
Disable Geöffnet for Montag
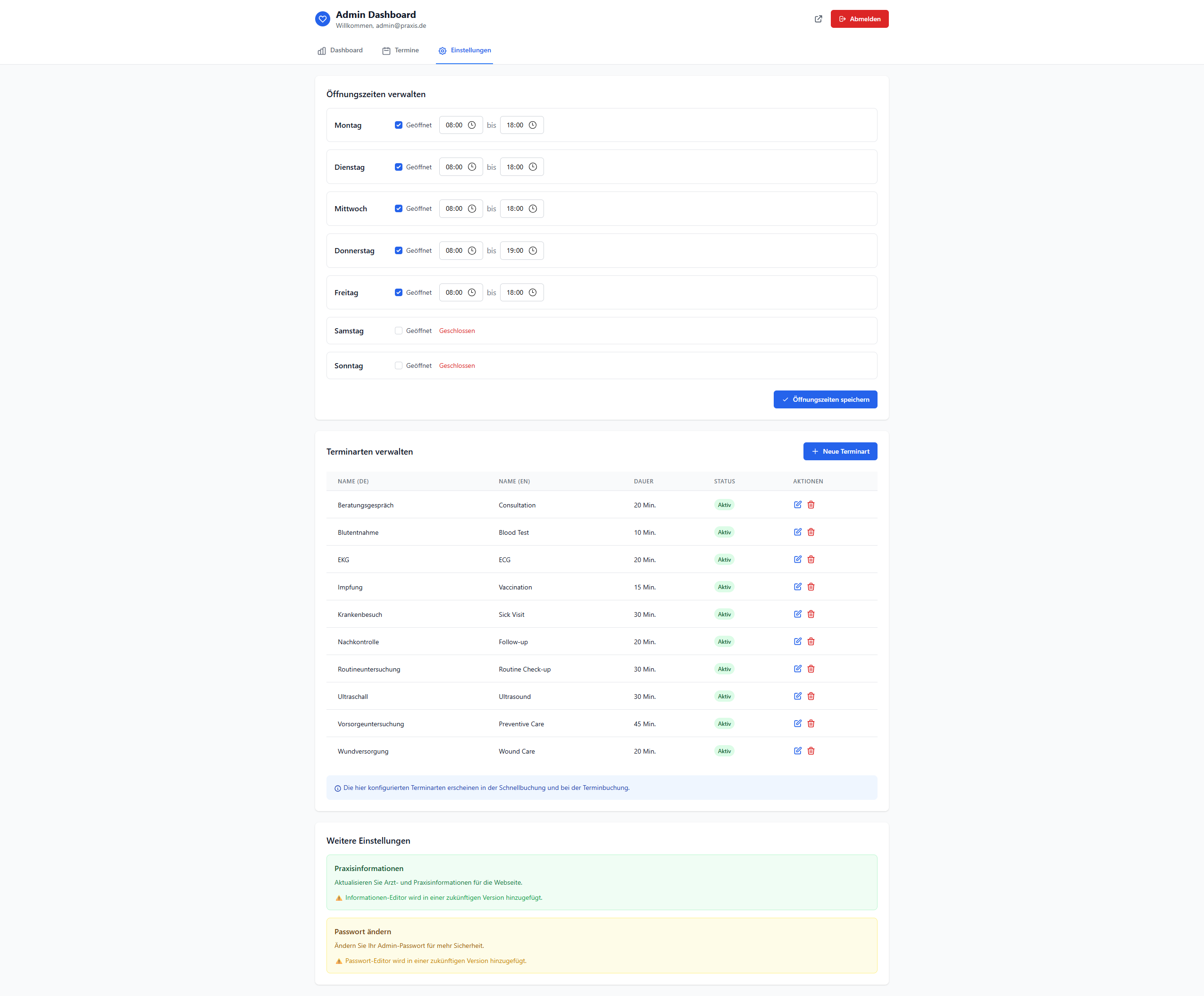click(399, 124)
